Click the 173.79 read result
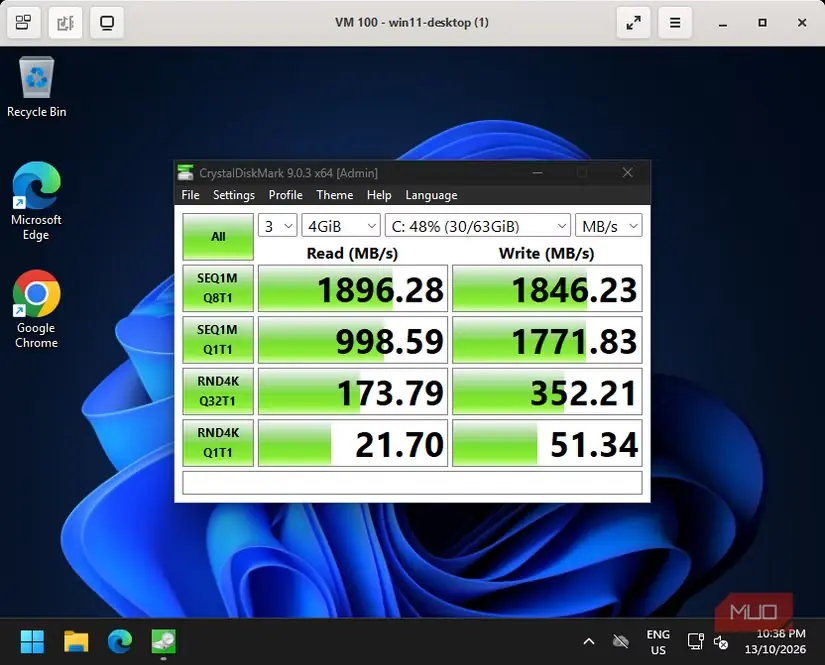 coord(353,391)
